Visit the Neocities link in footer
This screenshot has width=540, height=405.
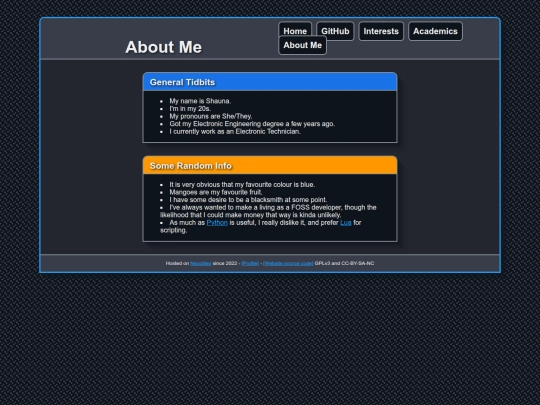click(200, 263)
